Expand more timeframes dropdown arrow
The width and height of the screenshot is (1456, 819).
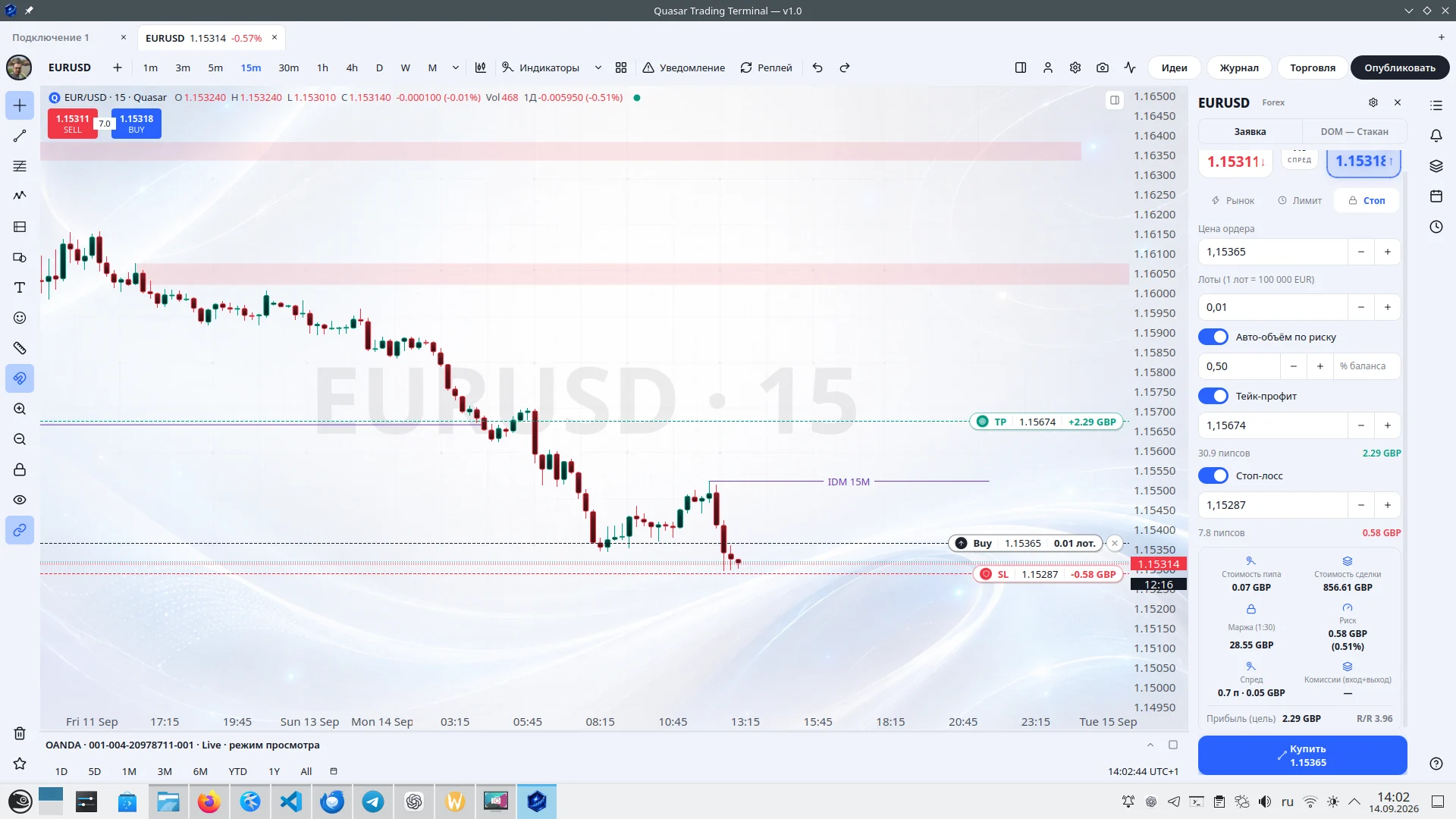(456, 67)
